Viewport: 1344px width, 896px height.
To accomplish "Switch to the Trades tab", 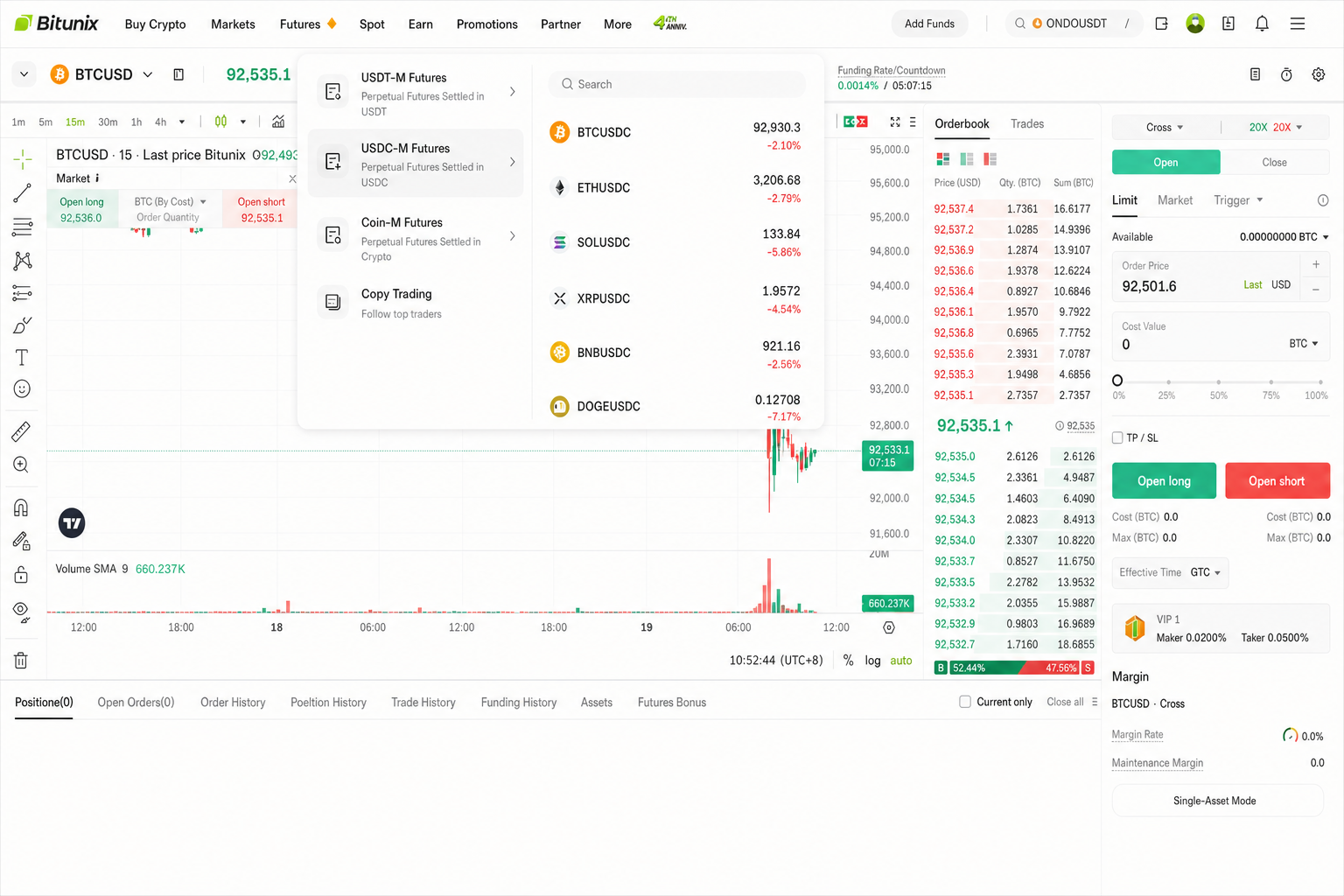I will coord(1027,123).
